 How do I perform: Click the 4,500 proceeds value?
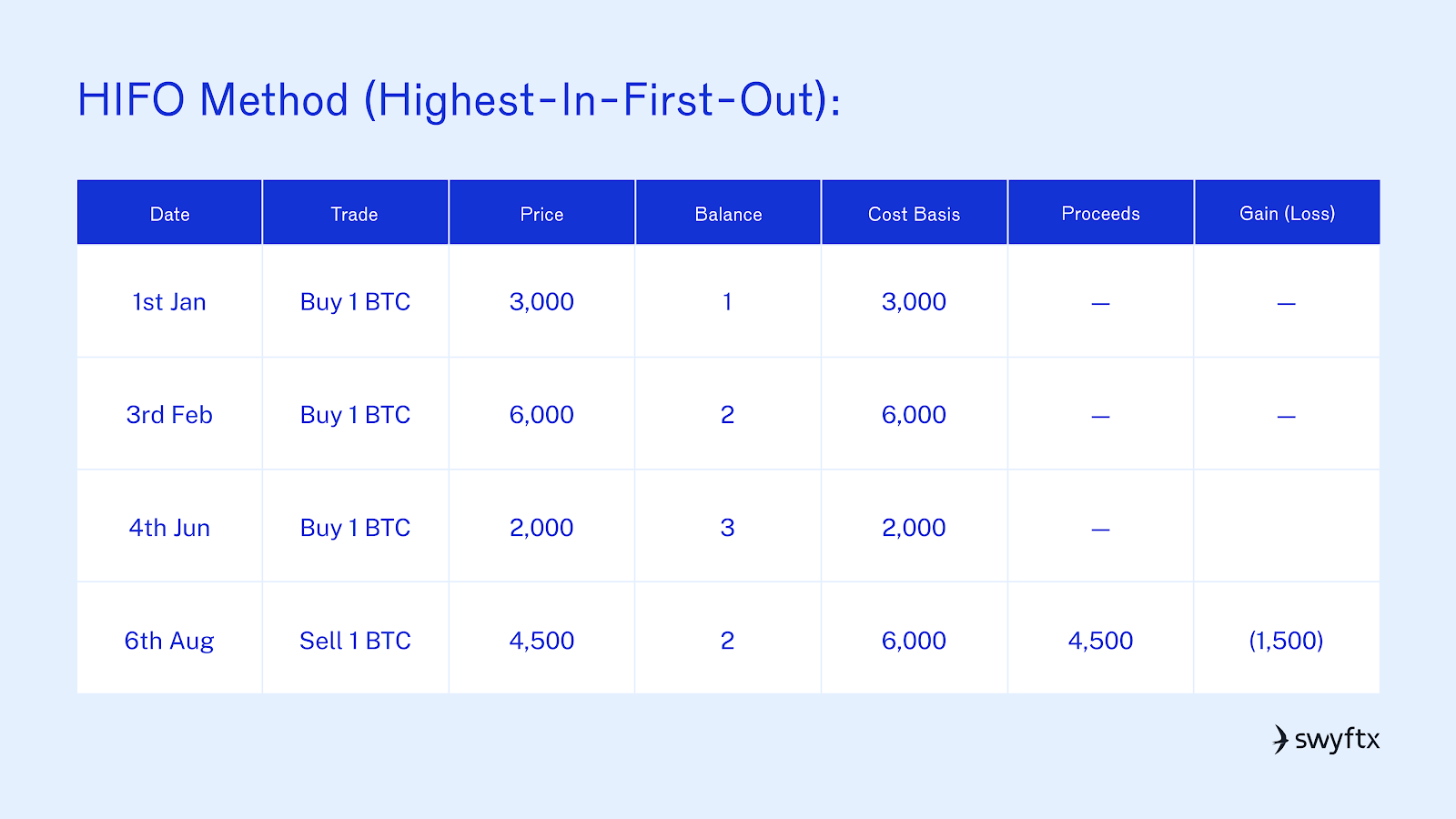pyautogui.click(x=1101, y=641)
